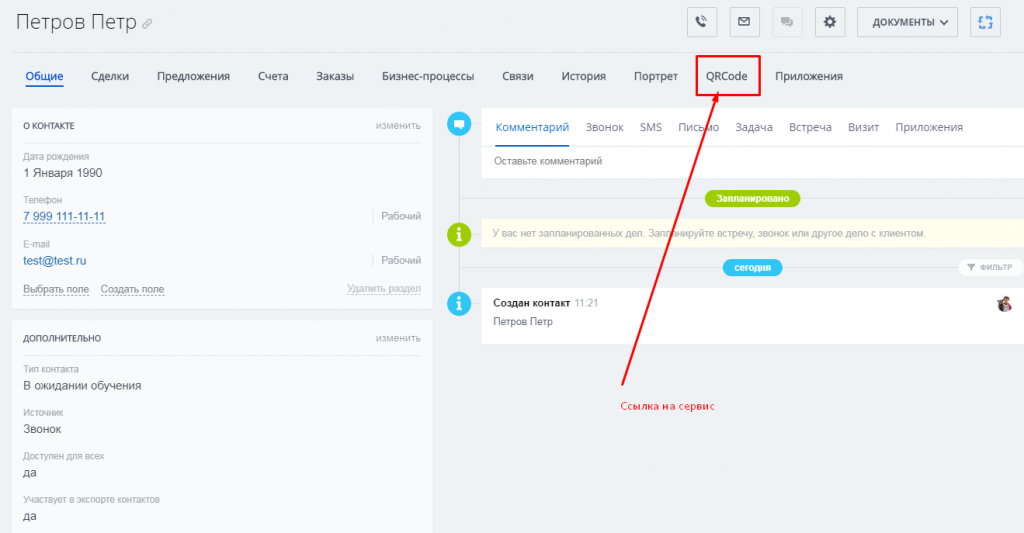Open the Бизнес-процессы tab

click(x=428, y=76)
